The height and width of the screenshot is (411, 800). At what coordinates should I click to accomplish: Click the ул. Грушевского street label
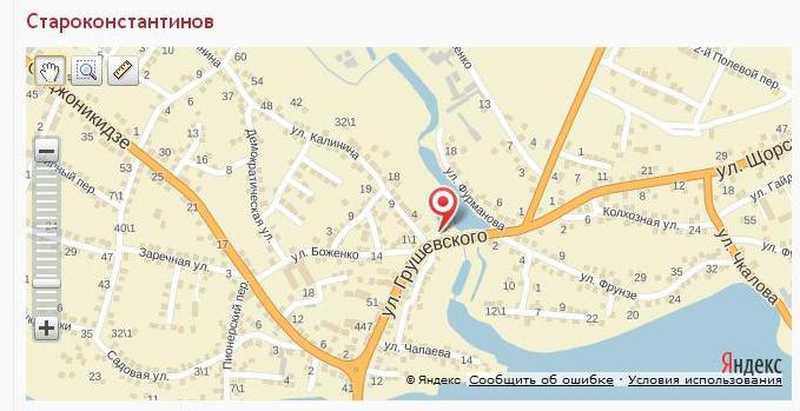(x=434, y=274)
